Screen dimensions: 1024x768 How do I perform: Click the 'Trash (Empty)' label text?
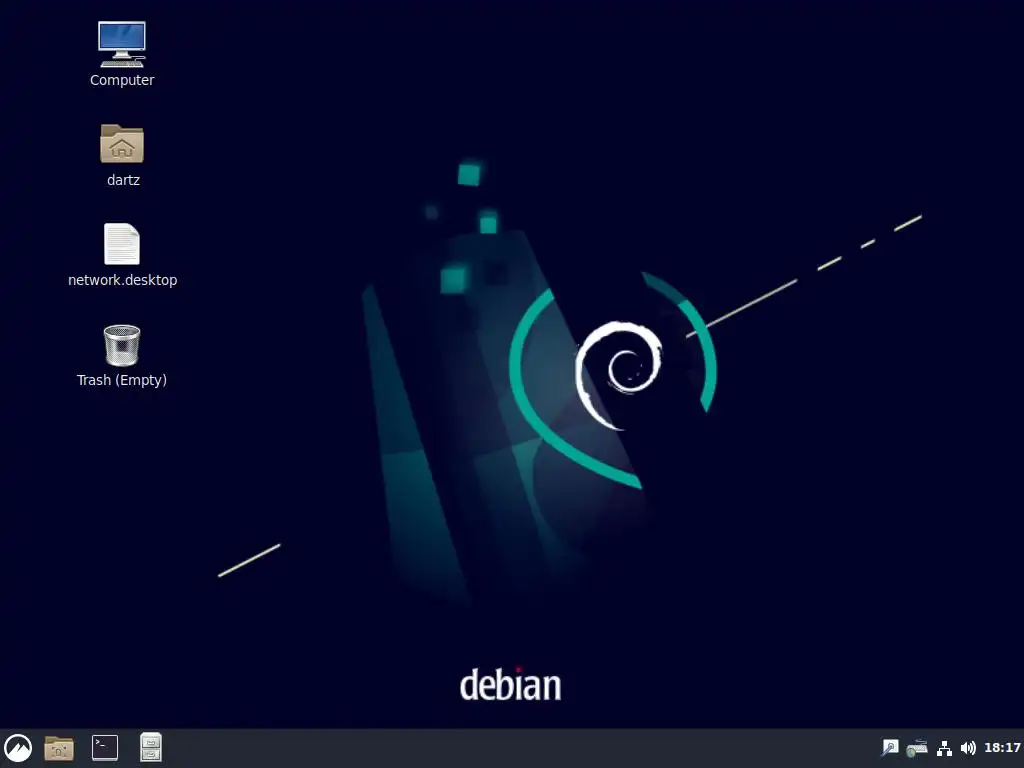[122, 380]
